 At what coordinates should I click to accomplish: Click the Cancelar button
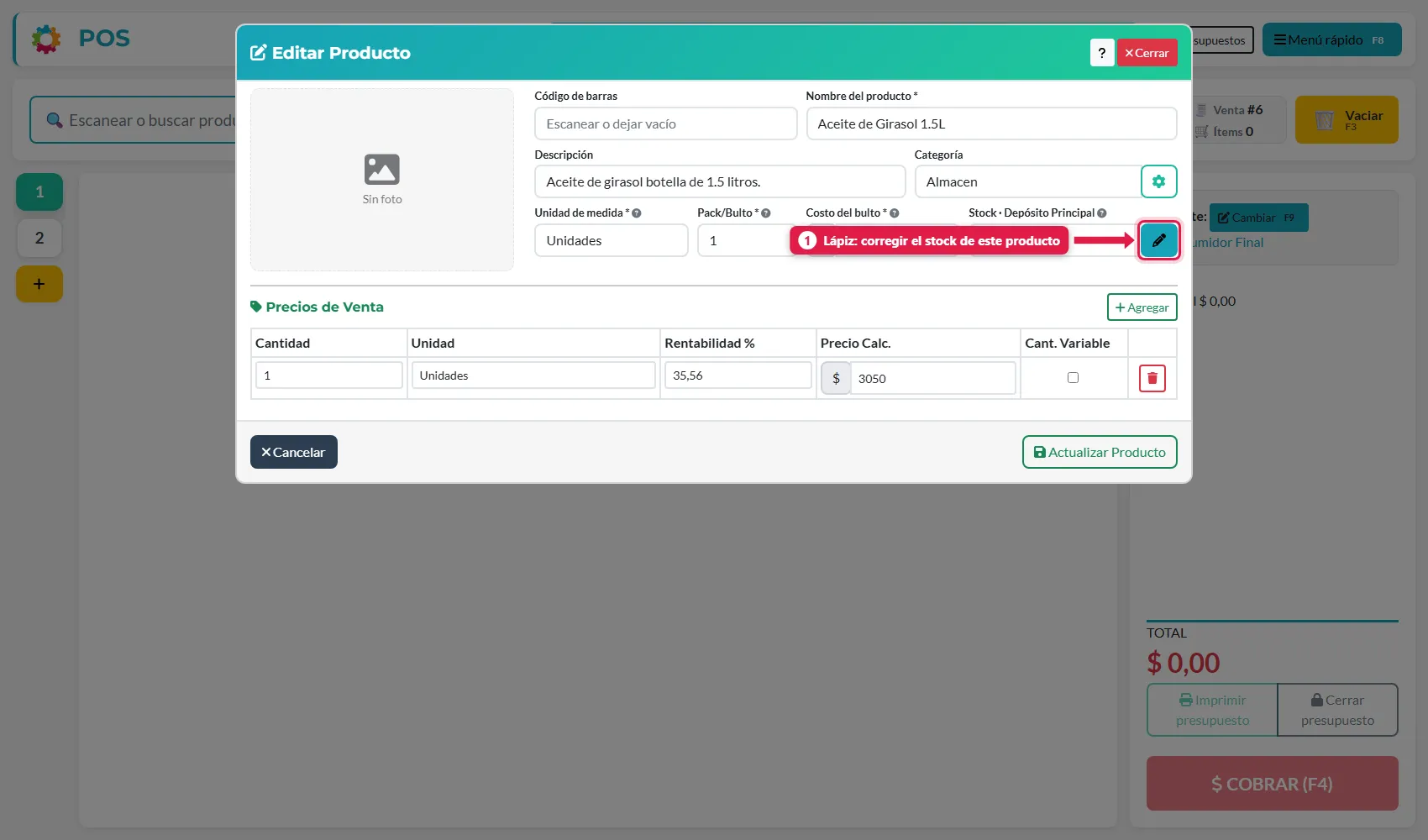point(293,452)
